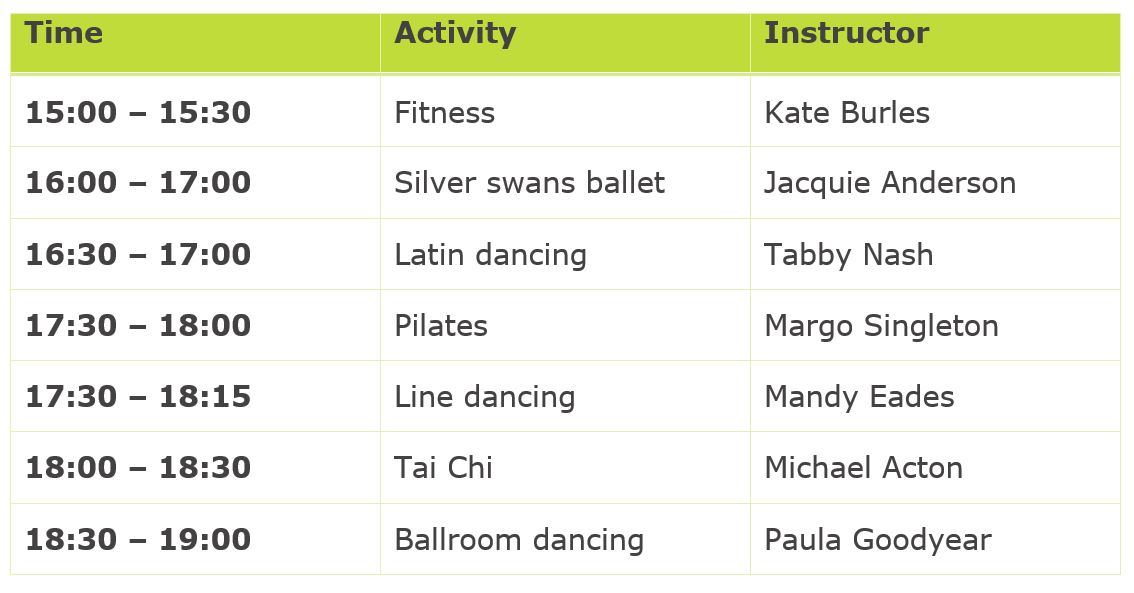Click the 16:00 – 17:00 time slot
Image resolution: width=1134 pixels, height=593 pixels.
pos(138,183)
